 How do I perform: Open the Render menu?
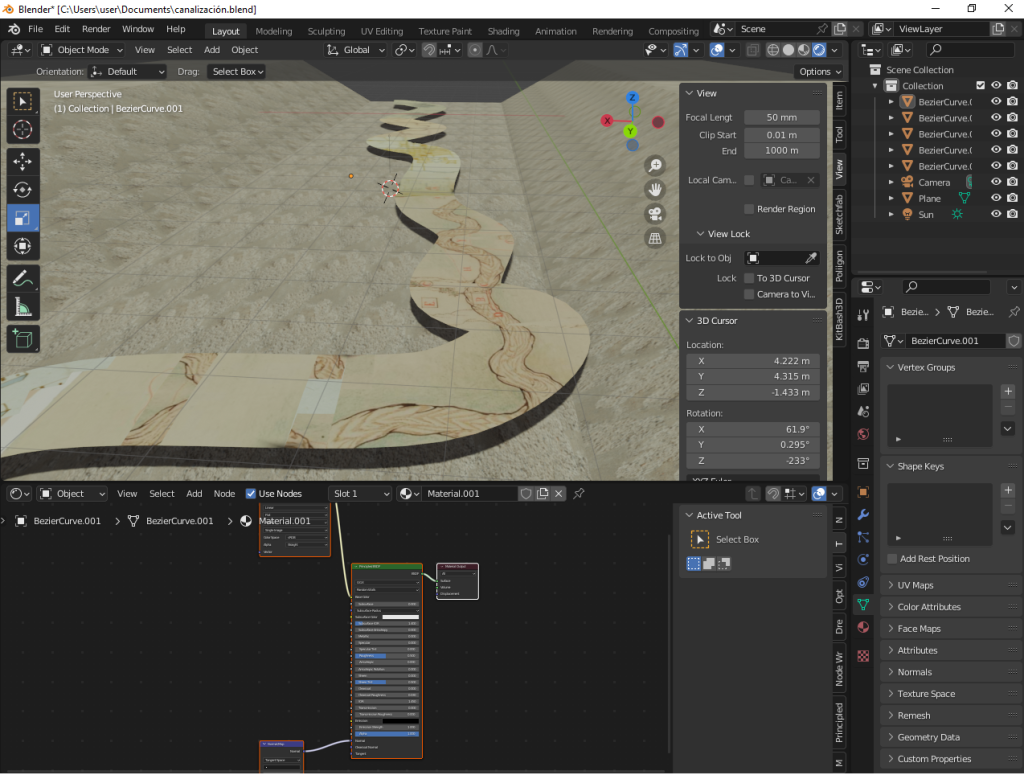coord(96,29)
